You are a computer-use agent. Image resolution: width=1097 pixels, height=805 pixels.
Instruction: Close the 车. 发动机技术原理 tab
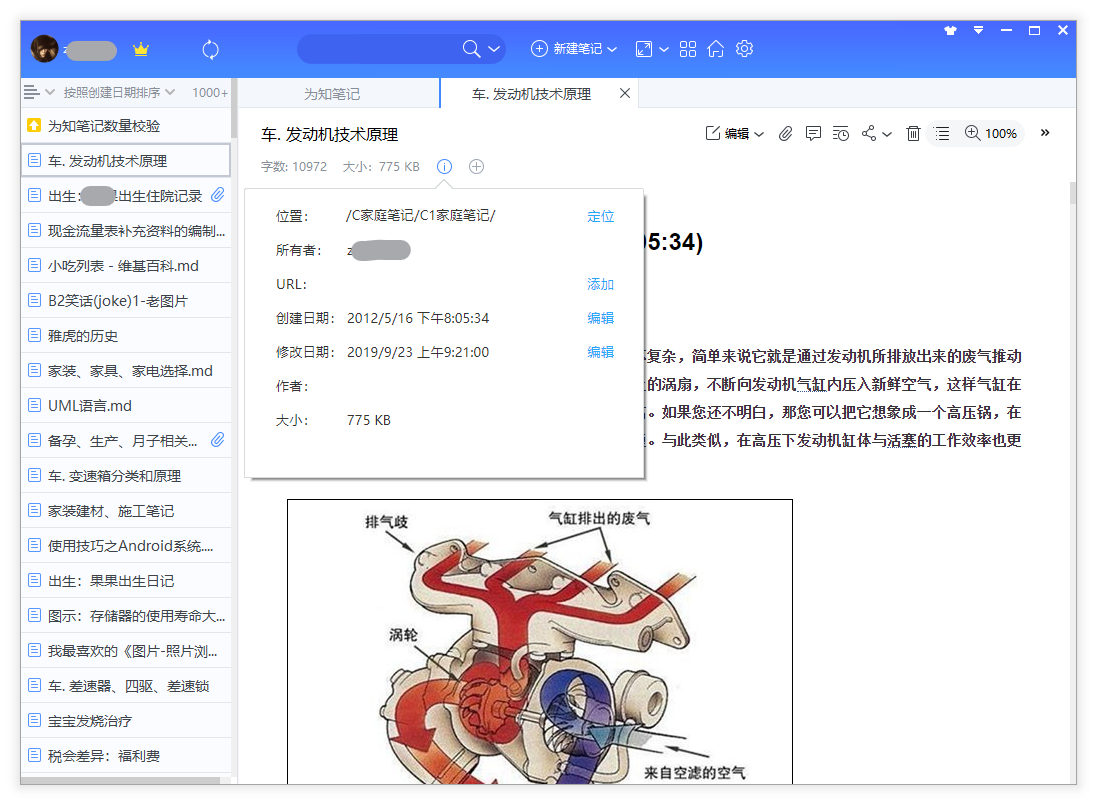tap(625, 93)
